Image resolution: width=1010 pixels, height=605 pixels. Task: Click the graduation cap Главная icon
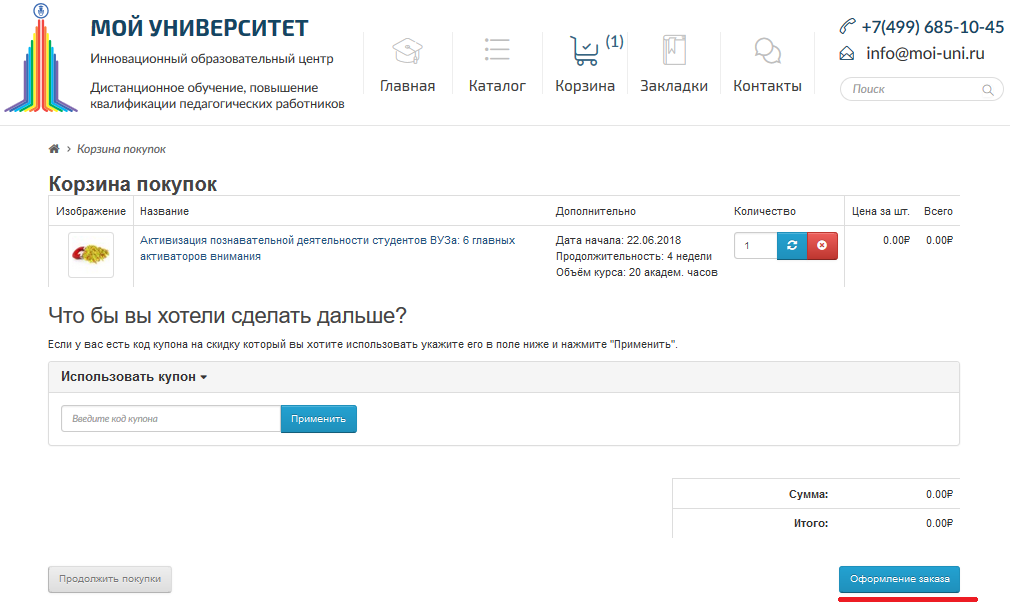click(407, 51)
